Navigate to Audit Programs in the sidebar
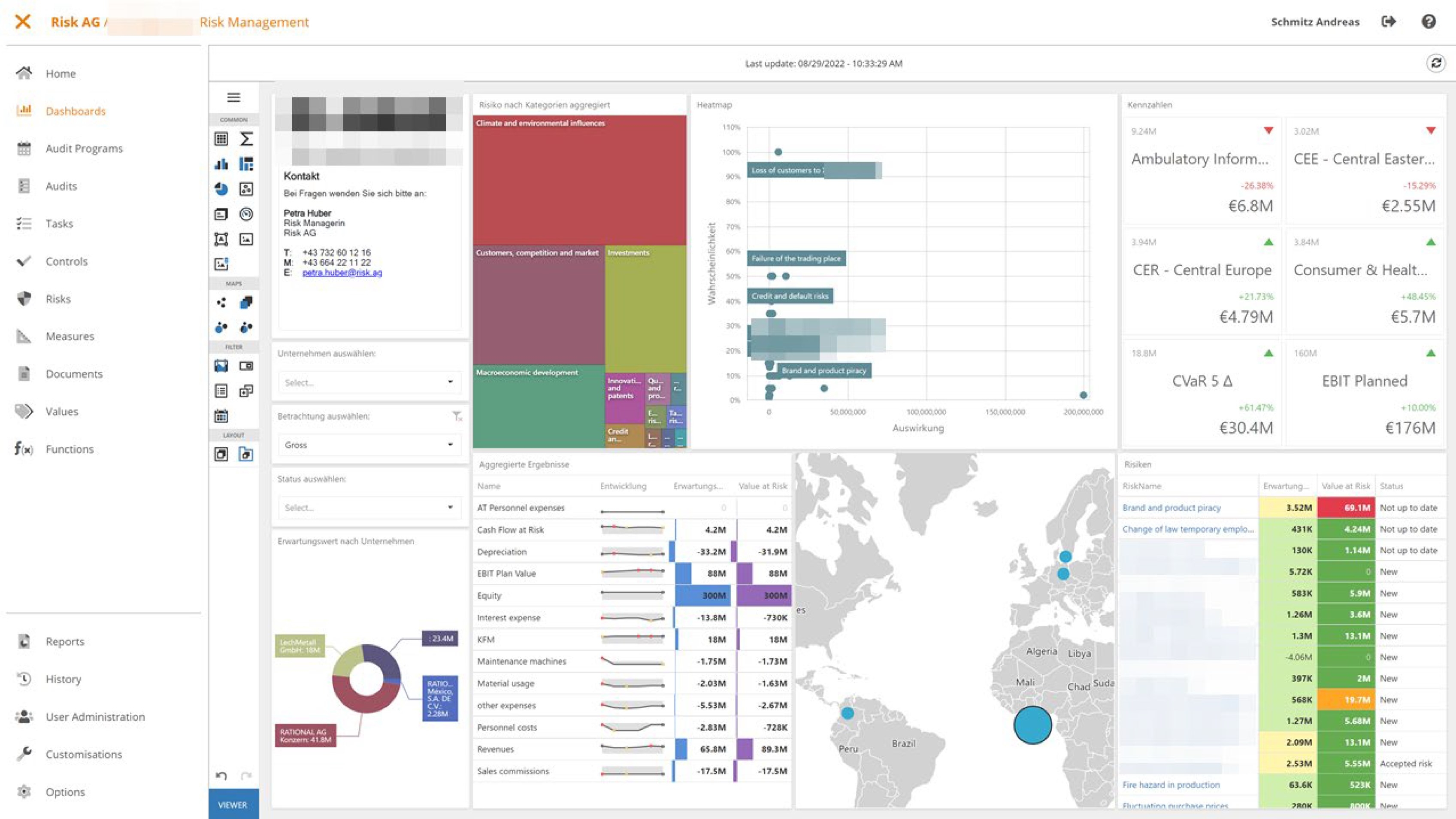The height and width of the screenshot is (819, 1456). (x=84, y=148)
